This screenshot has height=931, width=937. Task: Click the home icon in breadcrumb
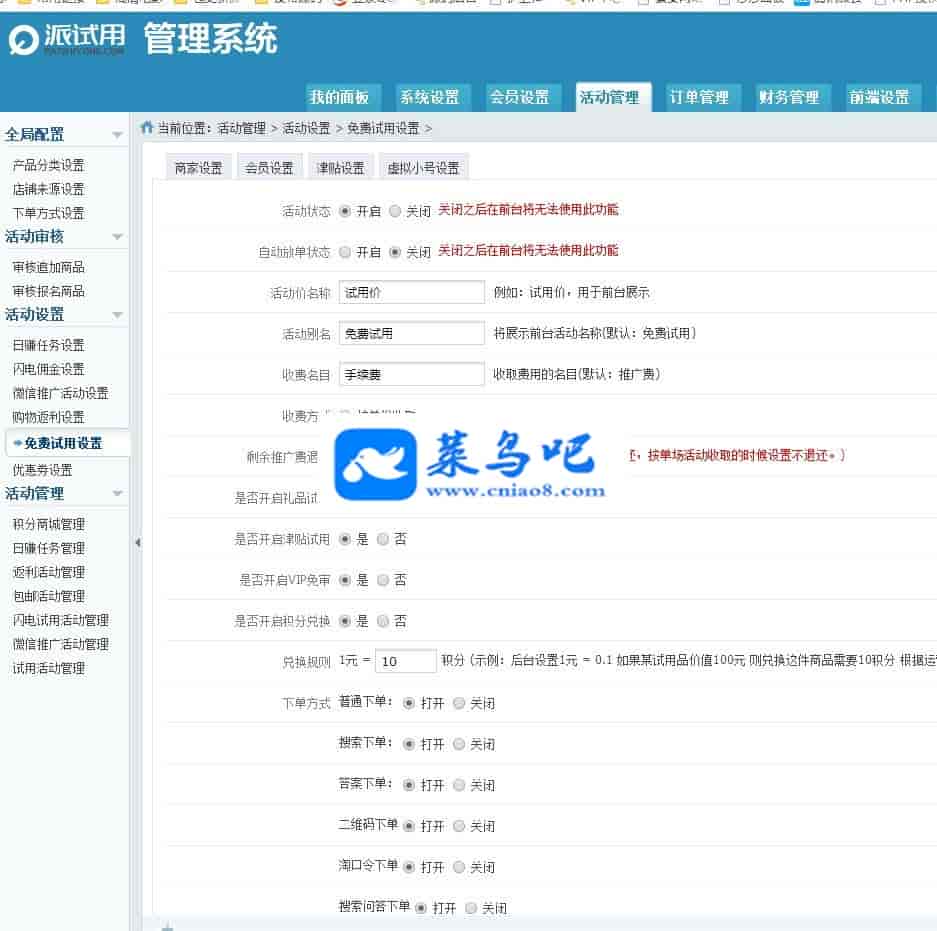tap(147, 127)
